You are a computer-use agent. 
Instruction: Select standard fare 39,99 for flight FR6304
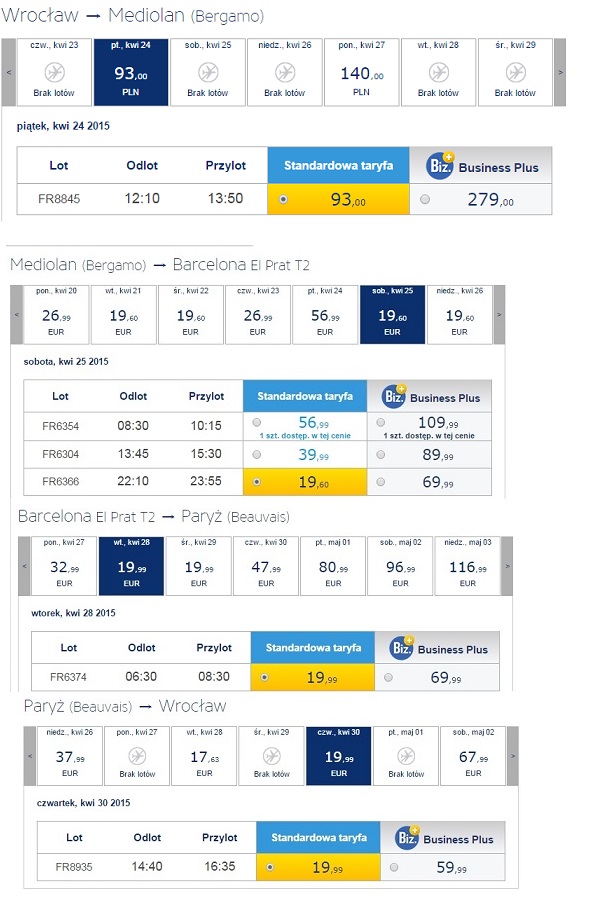click(257, 454)
